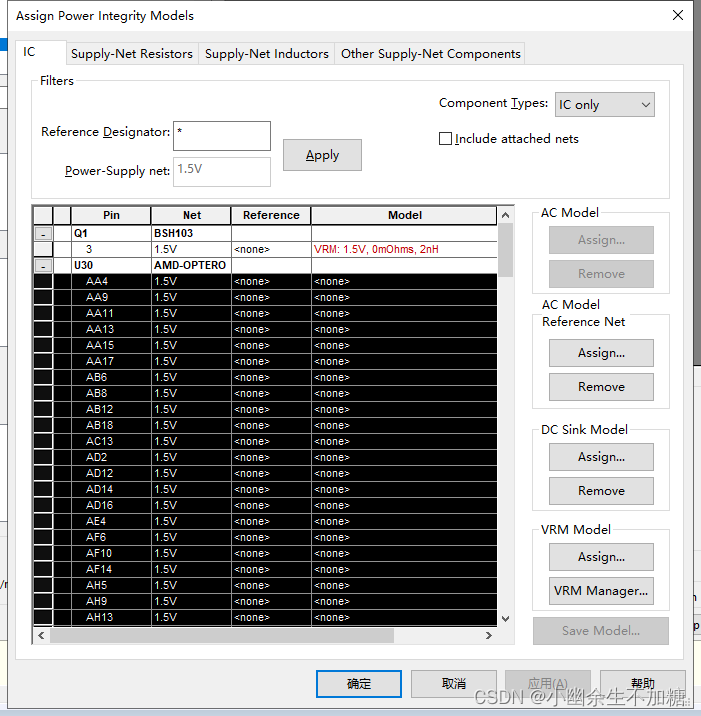Select pin AA9 row
701x716 pixels.
[x=265, y=297]
